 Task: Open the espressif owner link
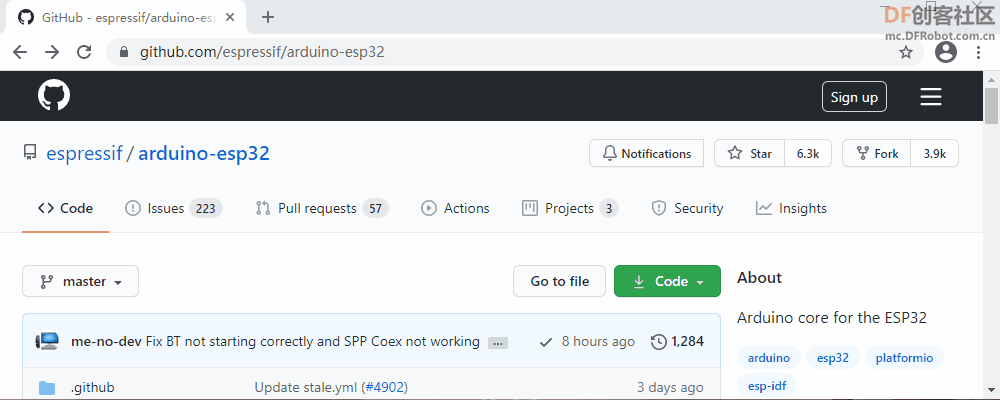(x=84, y=153)
